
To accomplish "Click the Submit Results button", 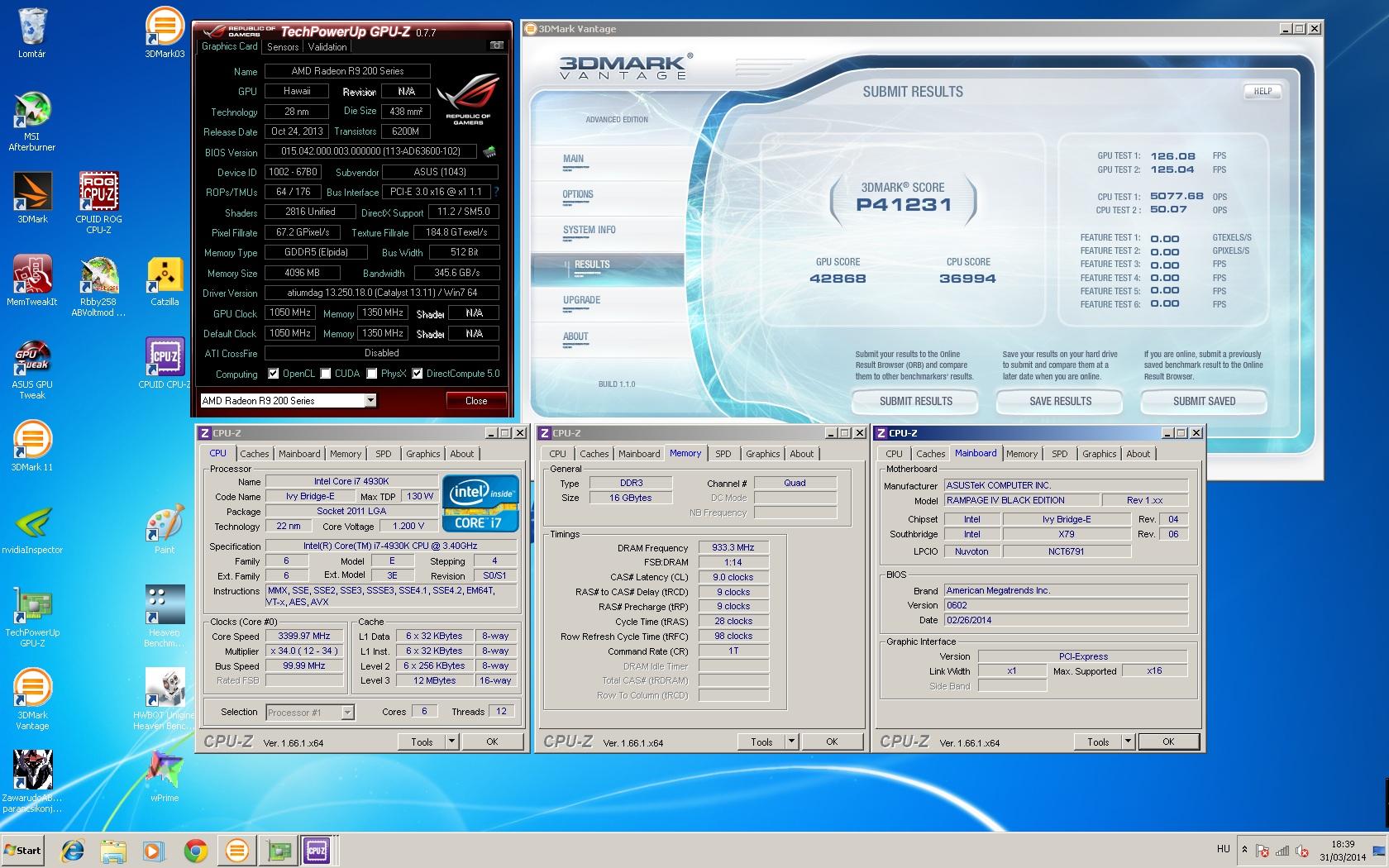I will coord(916,402).
